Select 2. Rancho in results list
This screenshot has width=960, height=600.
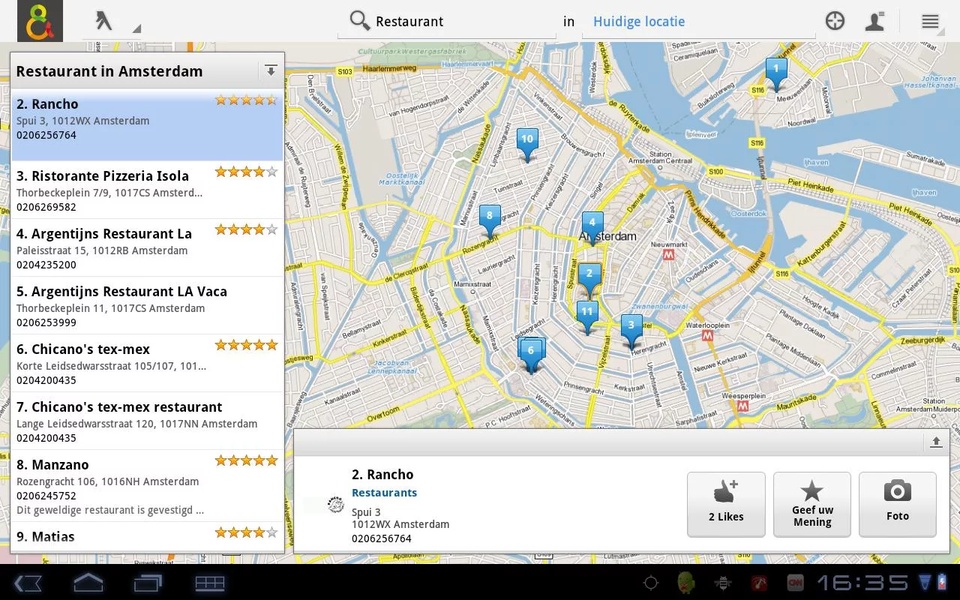pos(147,126)
